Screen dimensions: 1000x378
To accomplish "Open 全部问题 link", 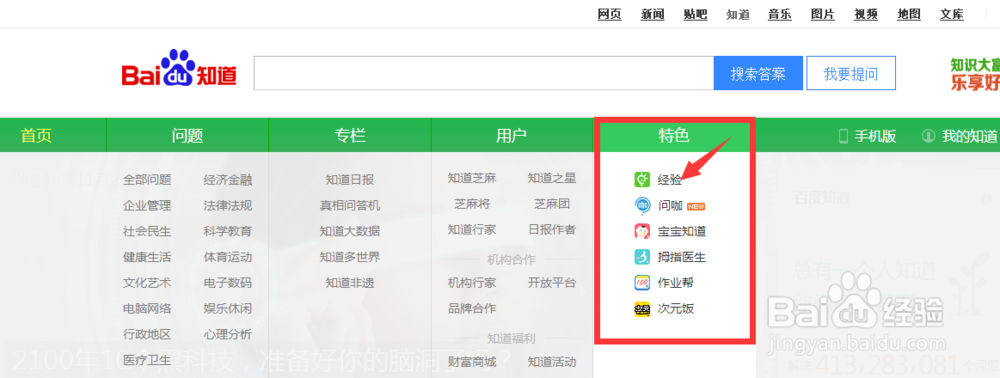I will 147,180.
